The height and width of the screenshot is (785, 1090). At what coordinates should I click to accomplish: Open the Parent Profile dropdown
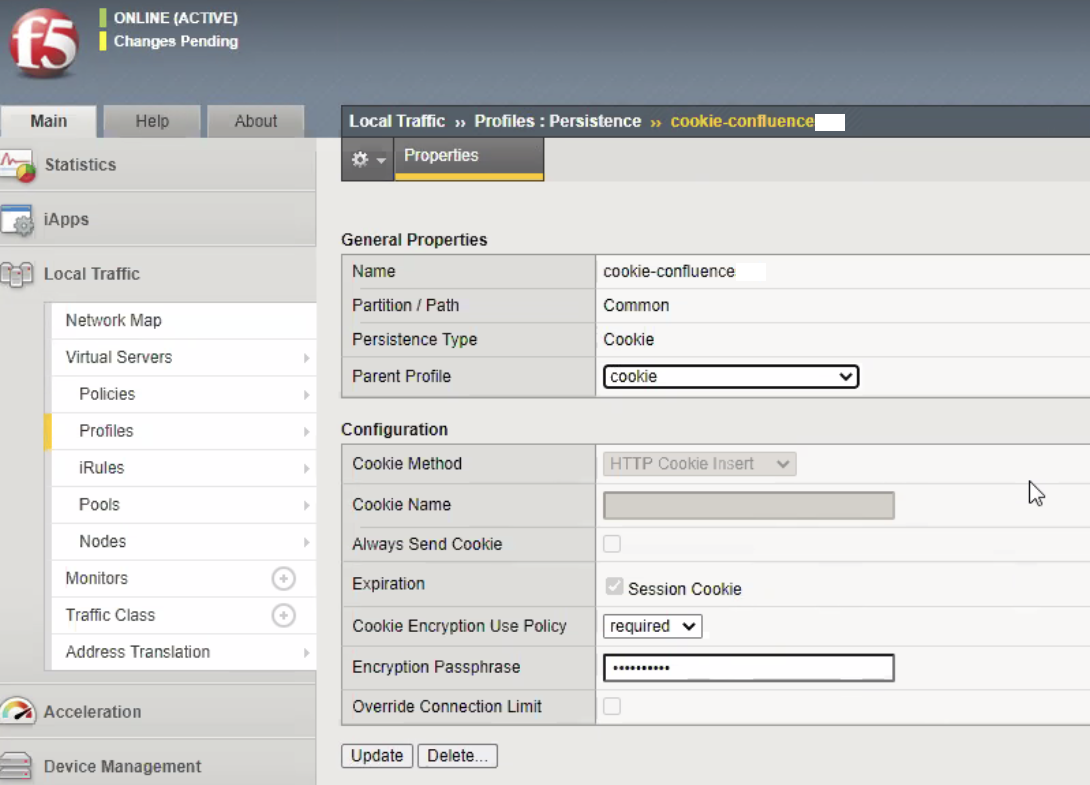pos(731,376)
